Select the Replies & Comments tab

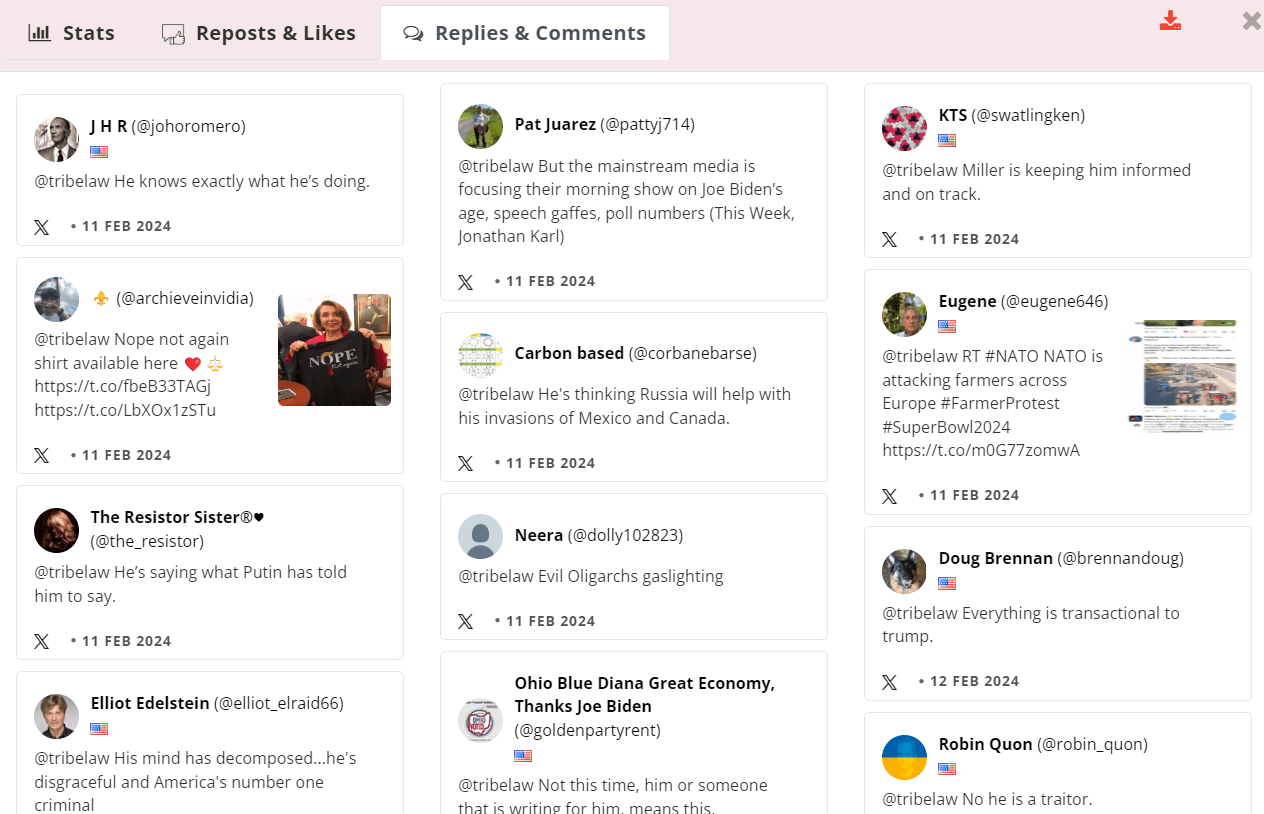(525, 33)
